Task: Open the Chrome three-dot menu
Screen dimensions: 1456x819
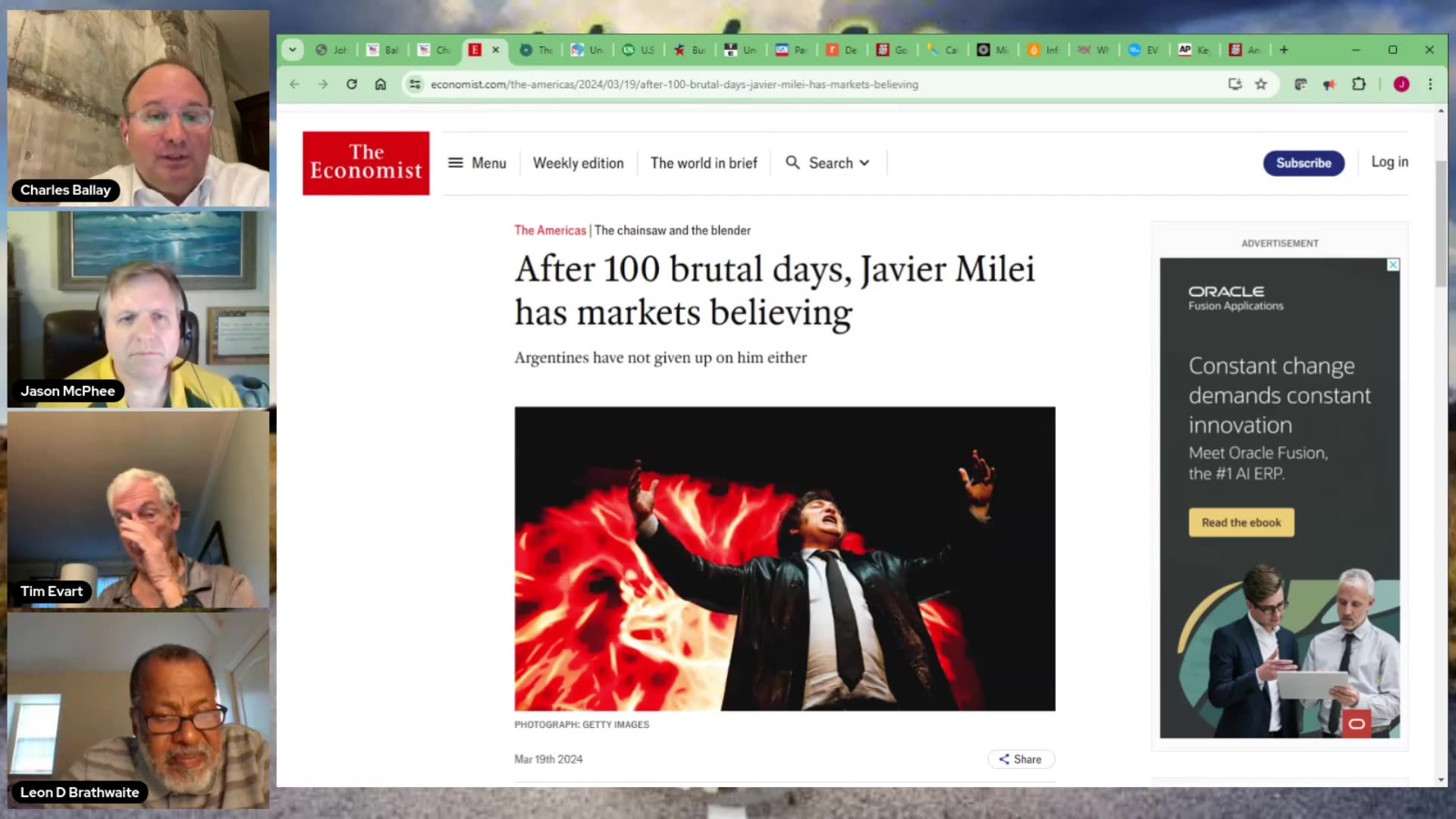Action: coord(1430,84)
